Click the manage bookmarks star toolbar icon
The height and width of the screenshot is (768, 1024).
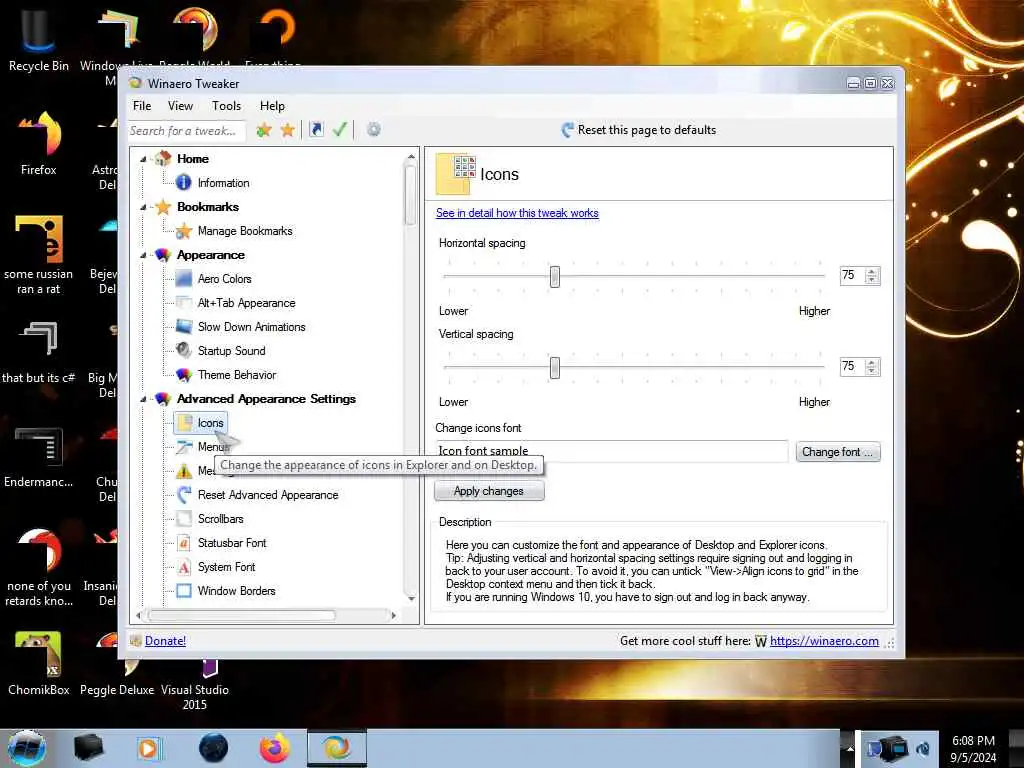[x=287, y=130]
